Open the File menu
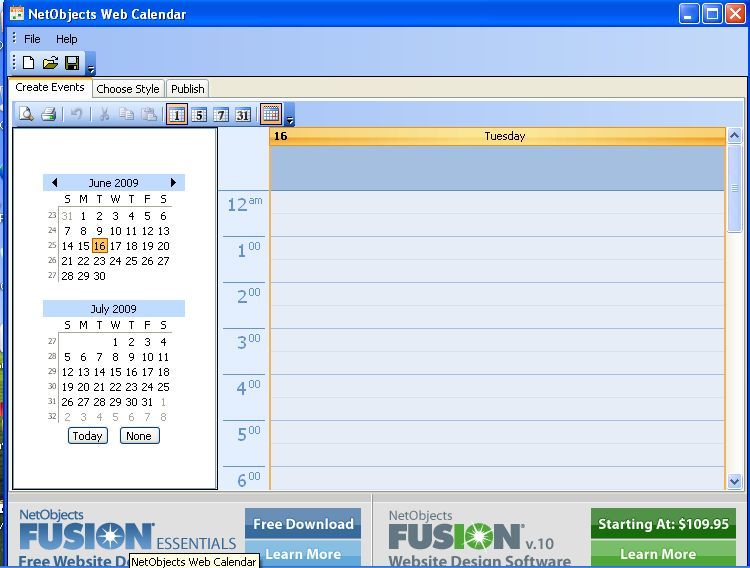This screenshot has width=750, height=568. click(x=32, y=39)
